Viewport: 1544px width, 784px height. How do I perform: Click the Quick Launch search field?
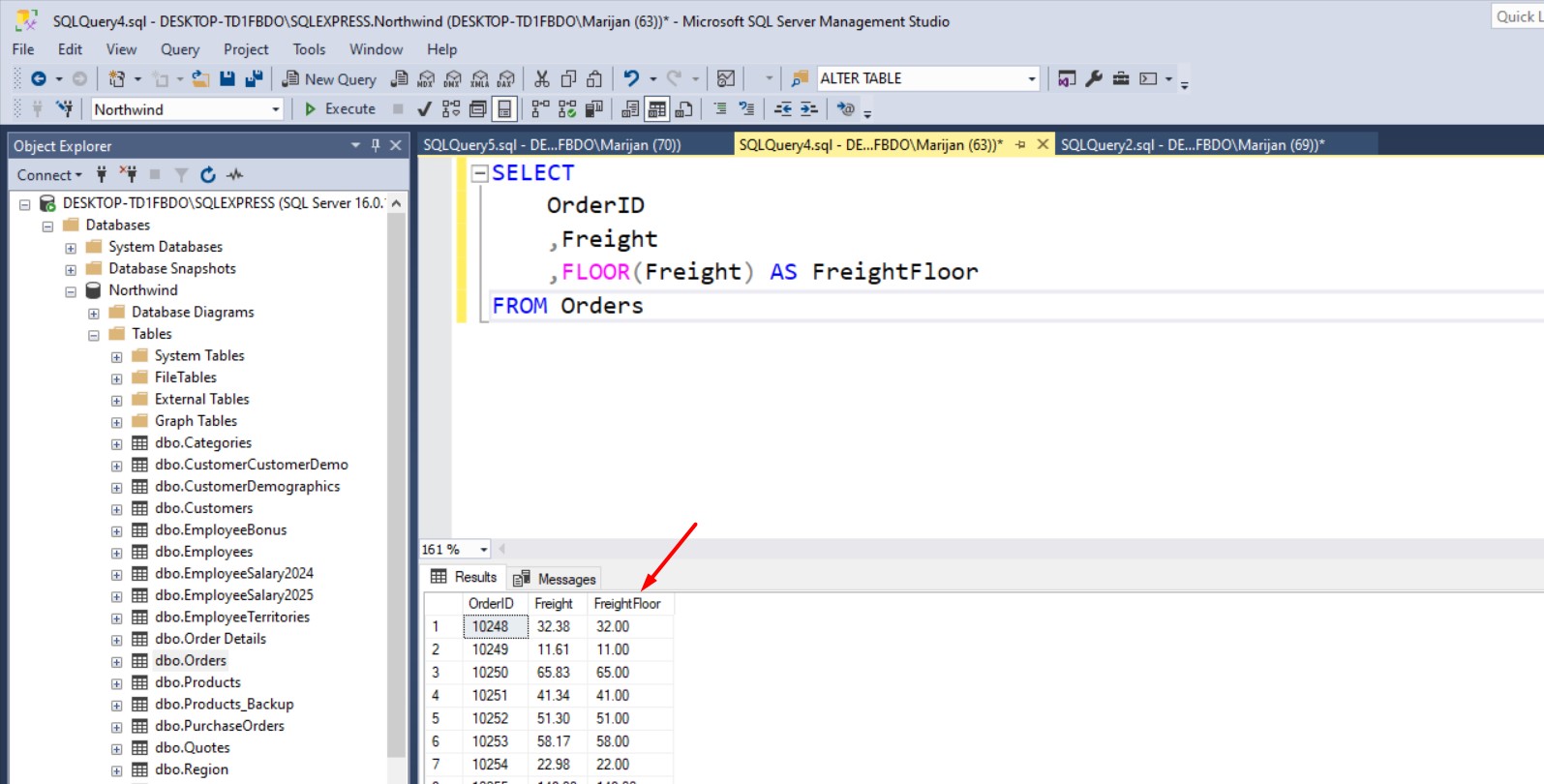pyautogui.click(x=1517, y=15)
